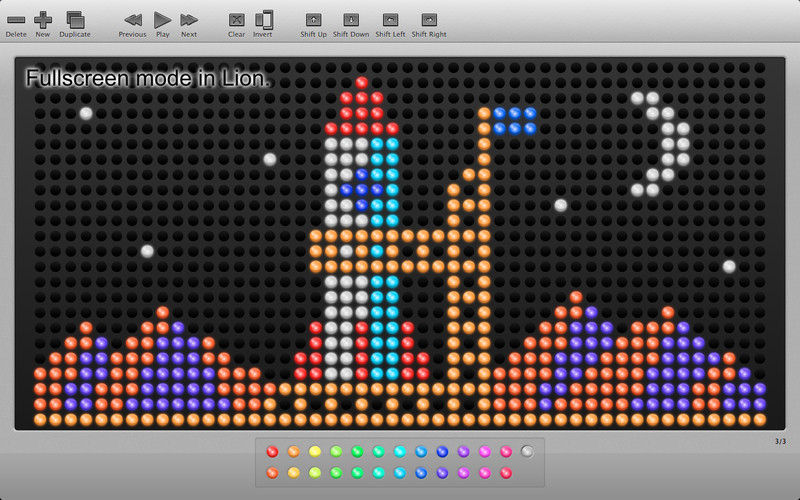Click the frame counter reading 3/3
Viewport: 800px width, 500px height.
781,441
